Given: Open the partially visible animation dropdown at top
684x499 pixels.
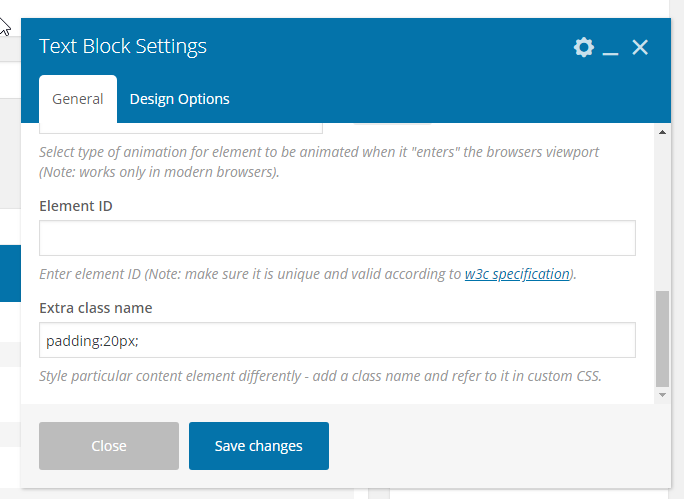Looking at the screenshot, I should [x=181, y=128].
